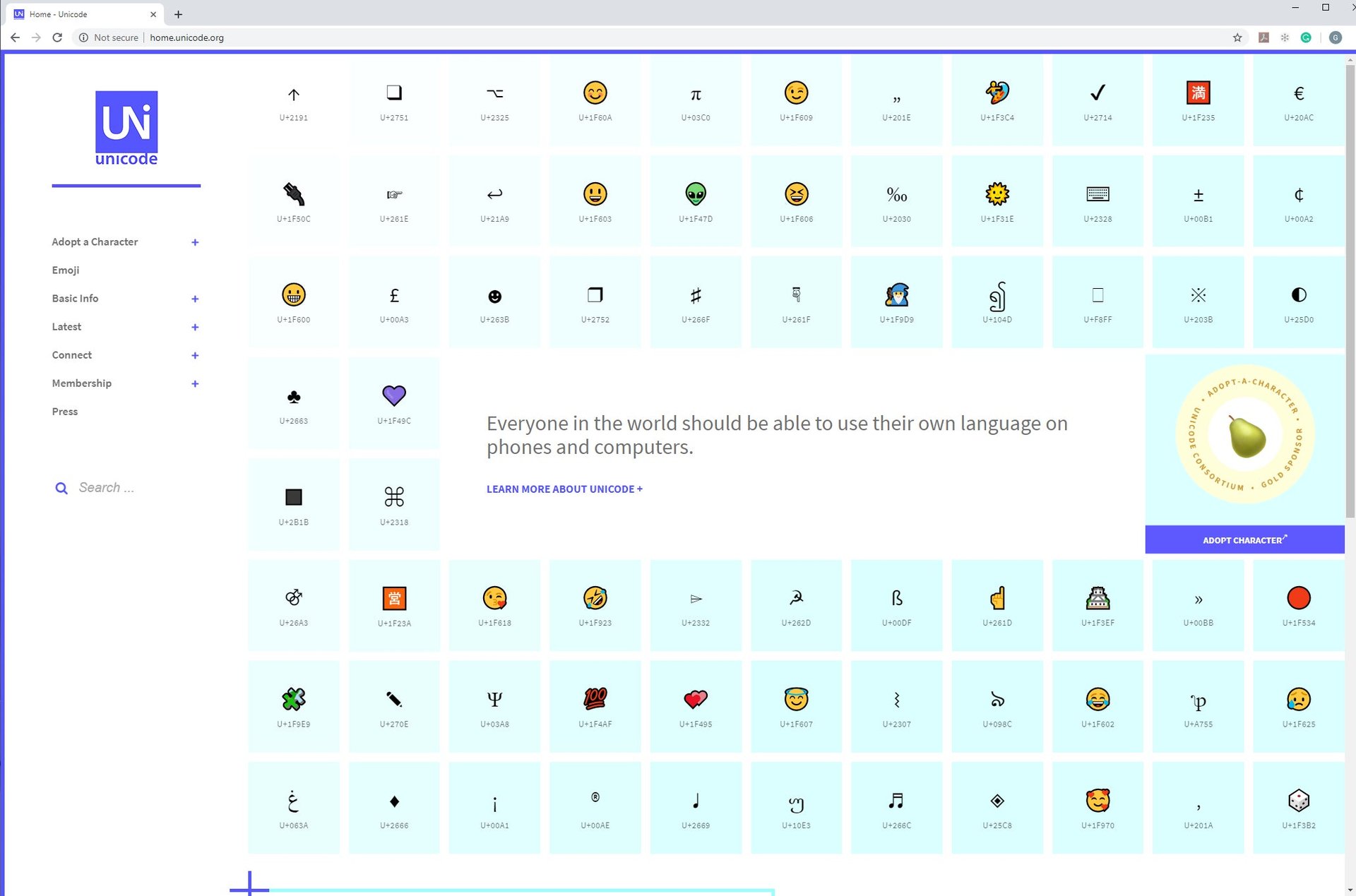Expand the Connect submenu
The image size is (1356, 896).
(195, 355)
